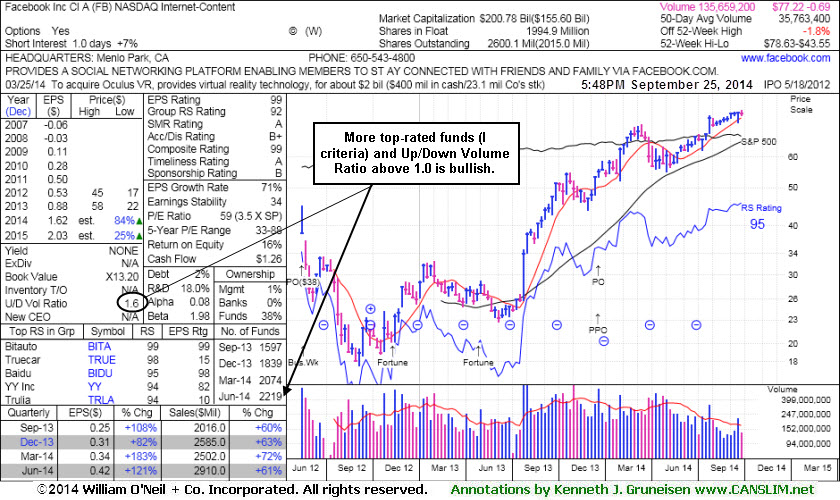The width and height of the screenshot is (840, 500).
Task: Select the +60% sales change value
Action: tap(268, 428)
